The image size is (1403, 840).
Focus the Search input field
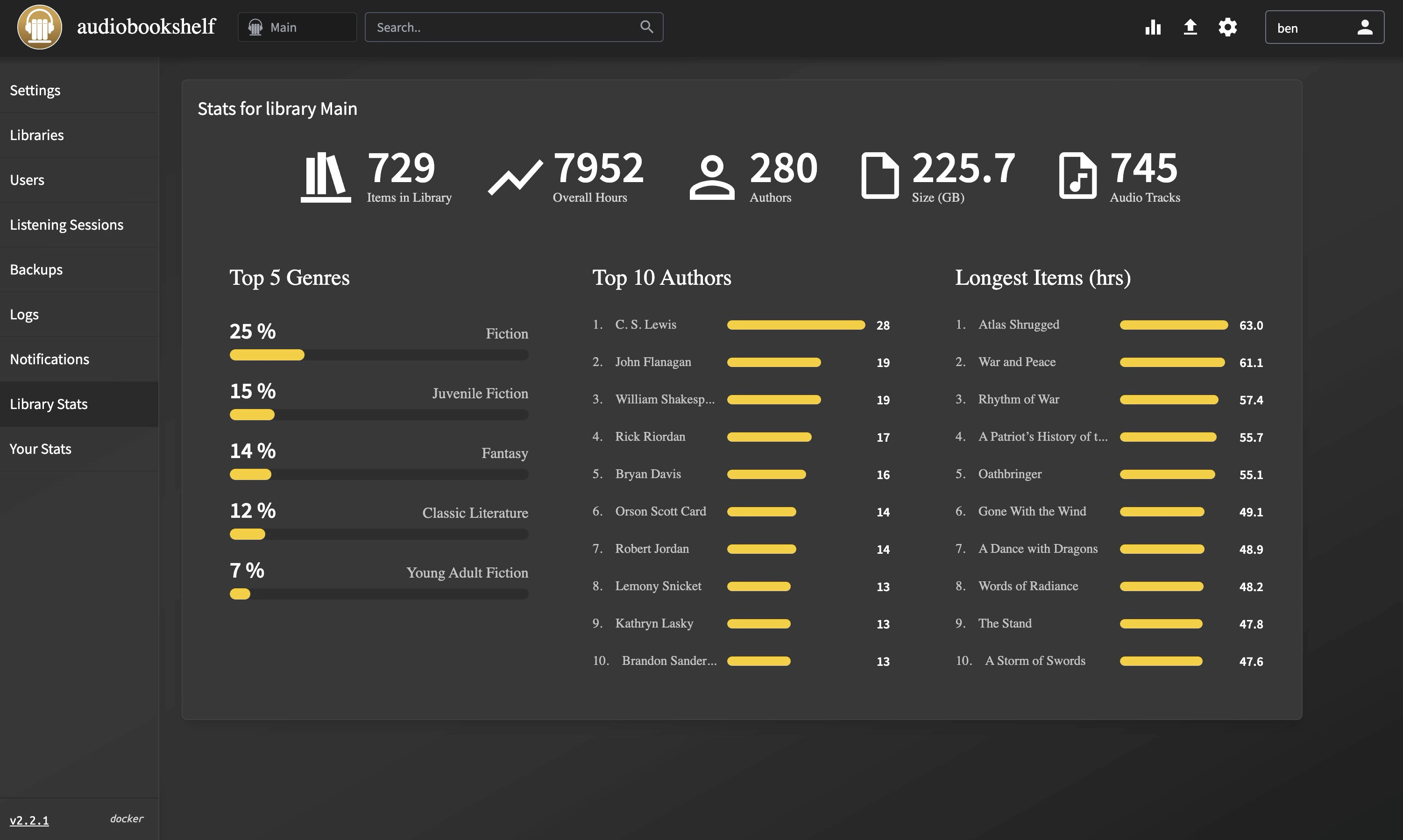pos(514,27)
